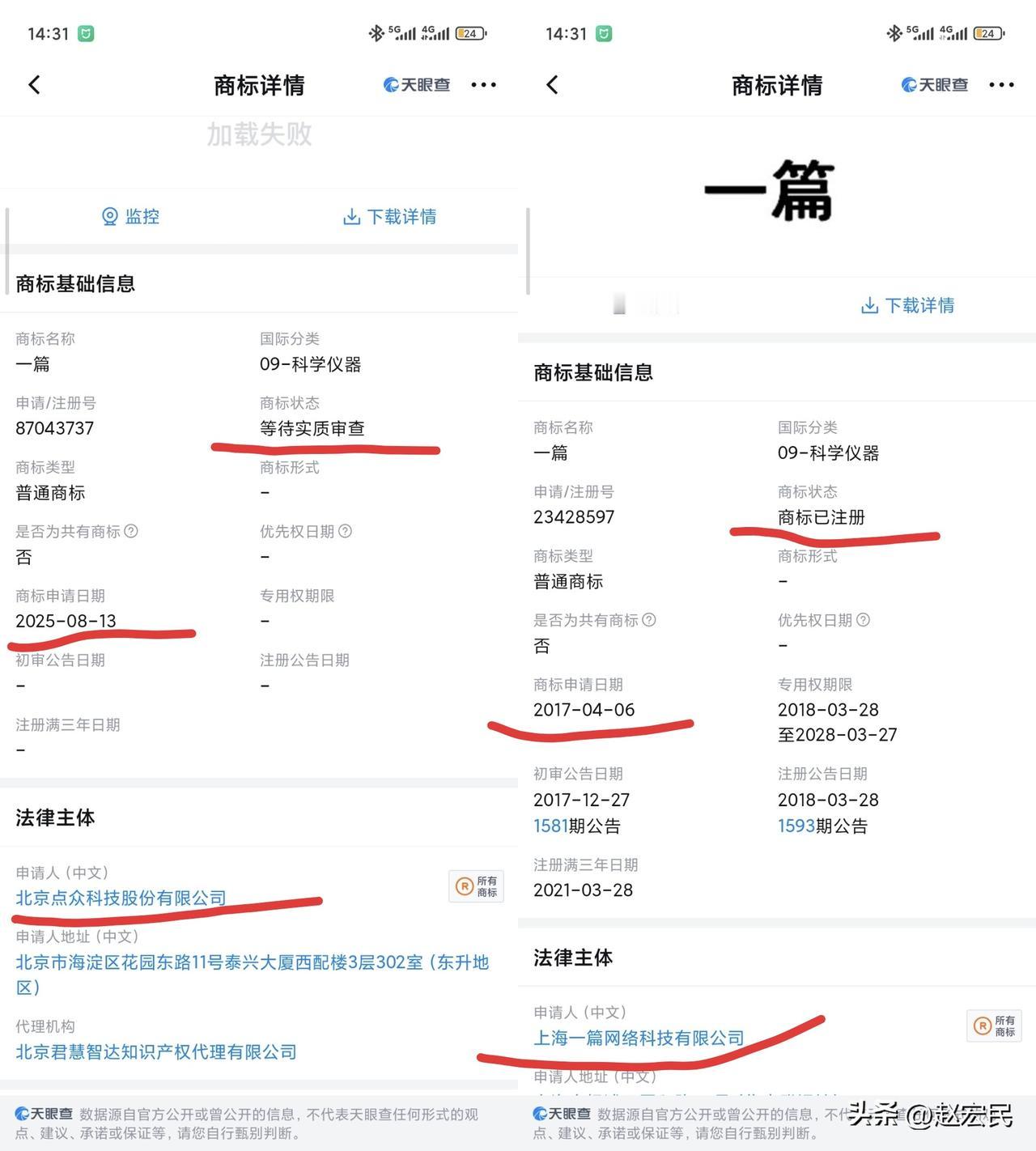Tap 下载详情 on the right screen
The width and height of the screenshot is (1036, 1151).
908,305
